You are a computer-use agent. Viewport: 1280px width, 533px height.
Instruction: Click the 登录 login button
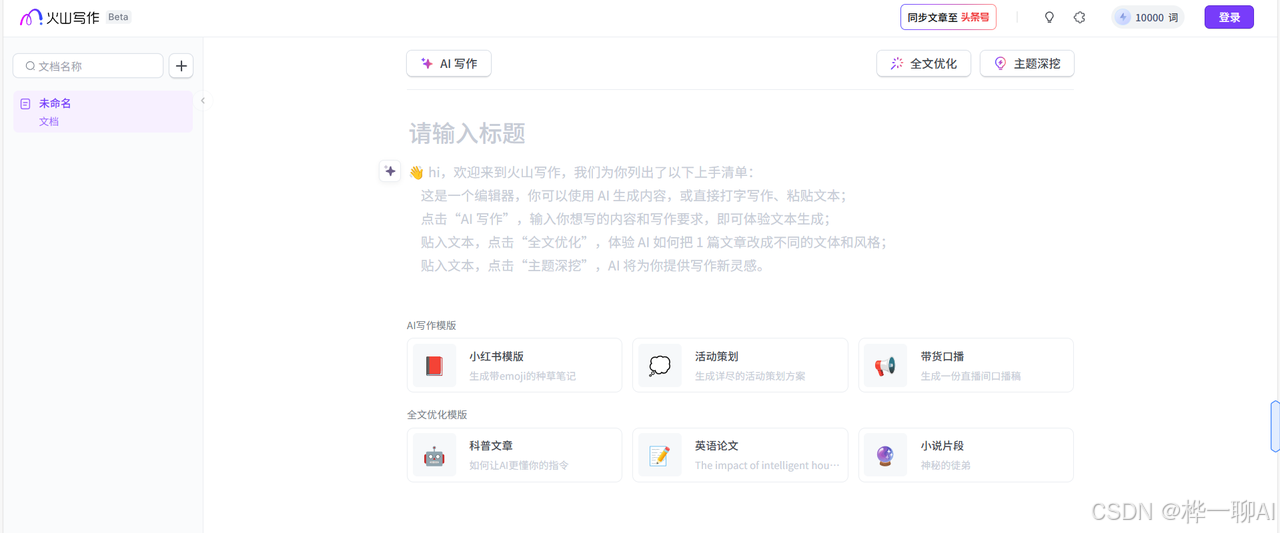click(1229, 17)
